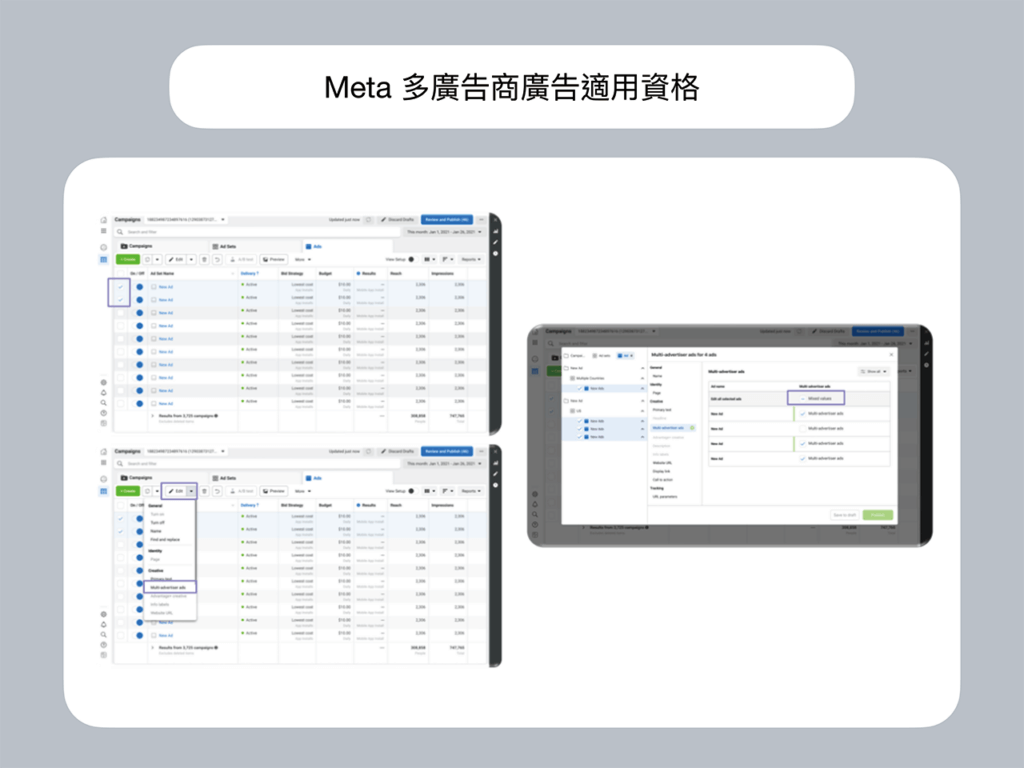Select Multi-advertiser ads in lower Edit menu
The height and width of the screenshot is (768, 1024).
(168, 587)
